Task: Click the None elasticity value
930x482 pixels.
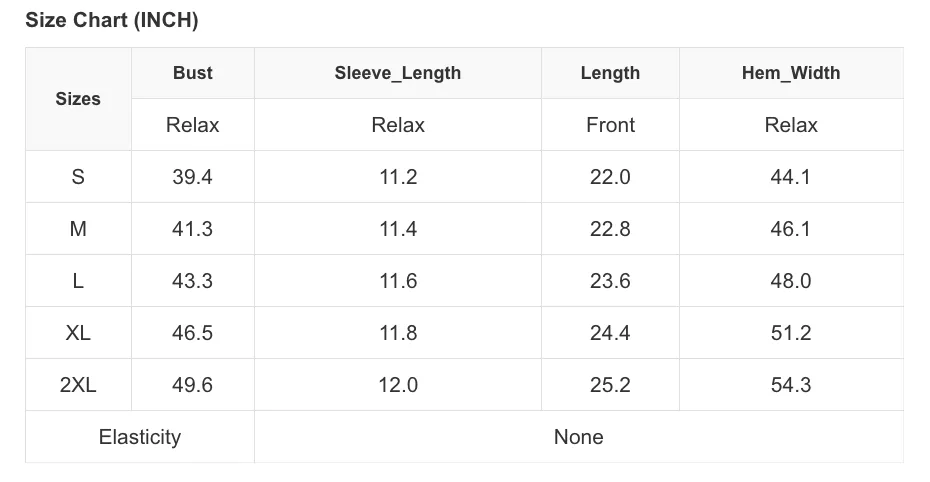Action: pyautogui.click(x=579, y=437)
